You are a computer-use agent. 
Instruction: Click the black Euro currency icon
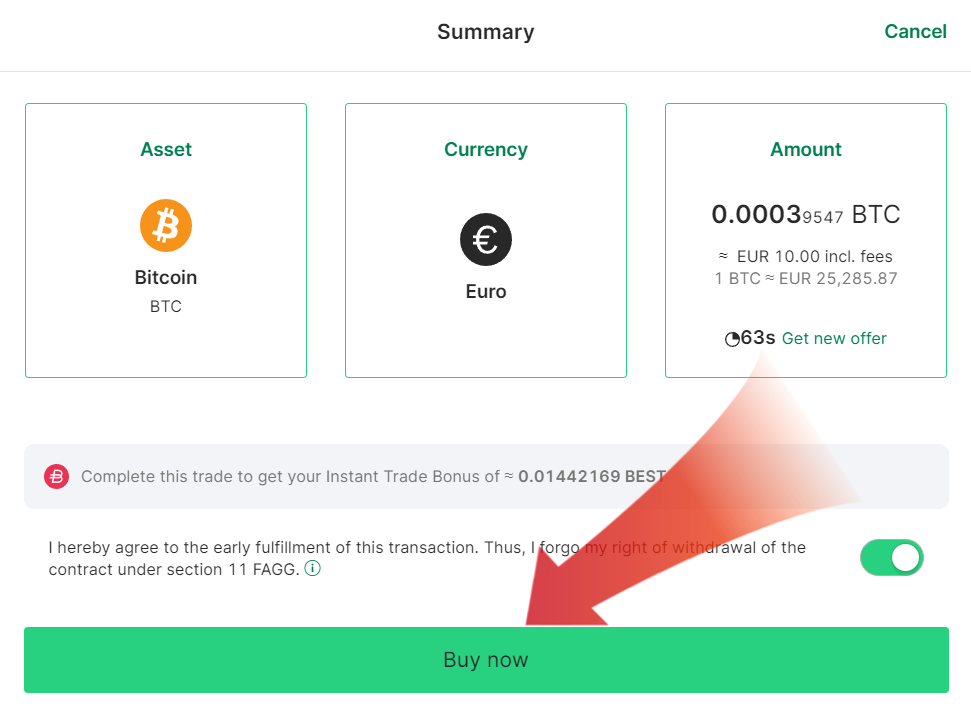click(486, 240)
